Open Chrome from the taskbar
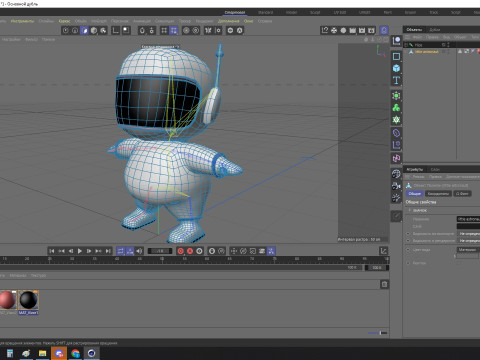This screenshot has height=360, width=480. click(x=75, y=353)
